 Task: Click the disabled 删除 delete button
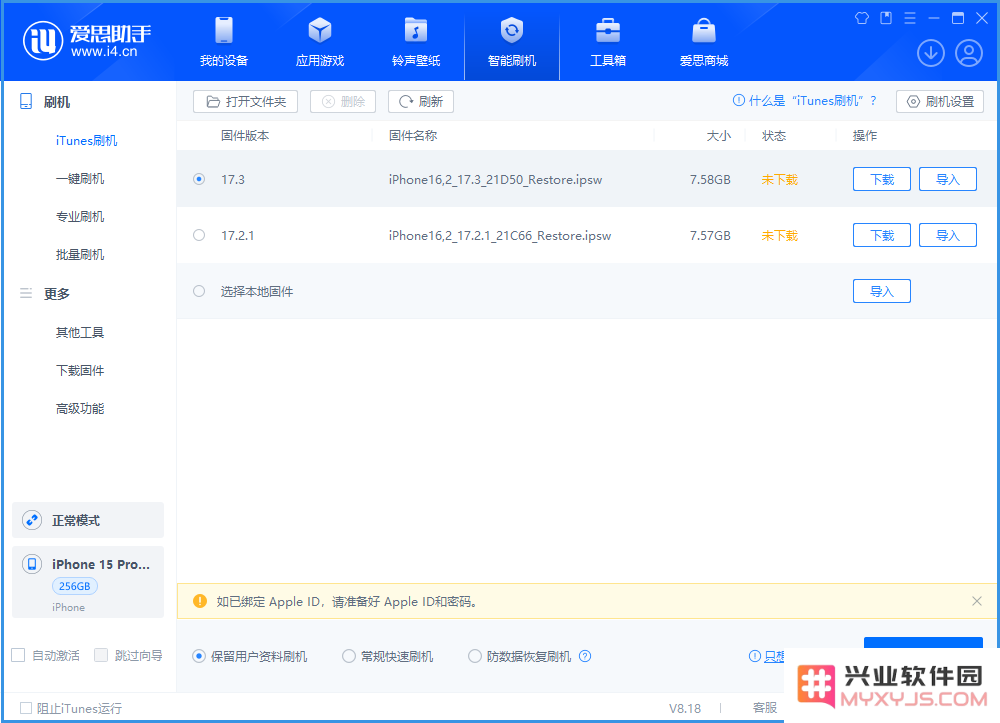(x=342, y=101)
